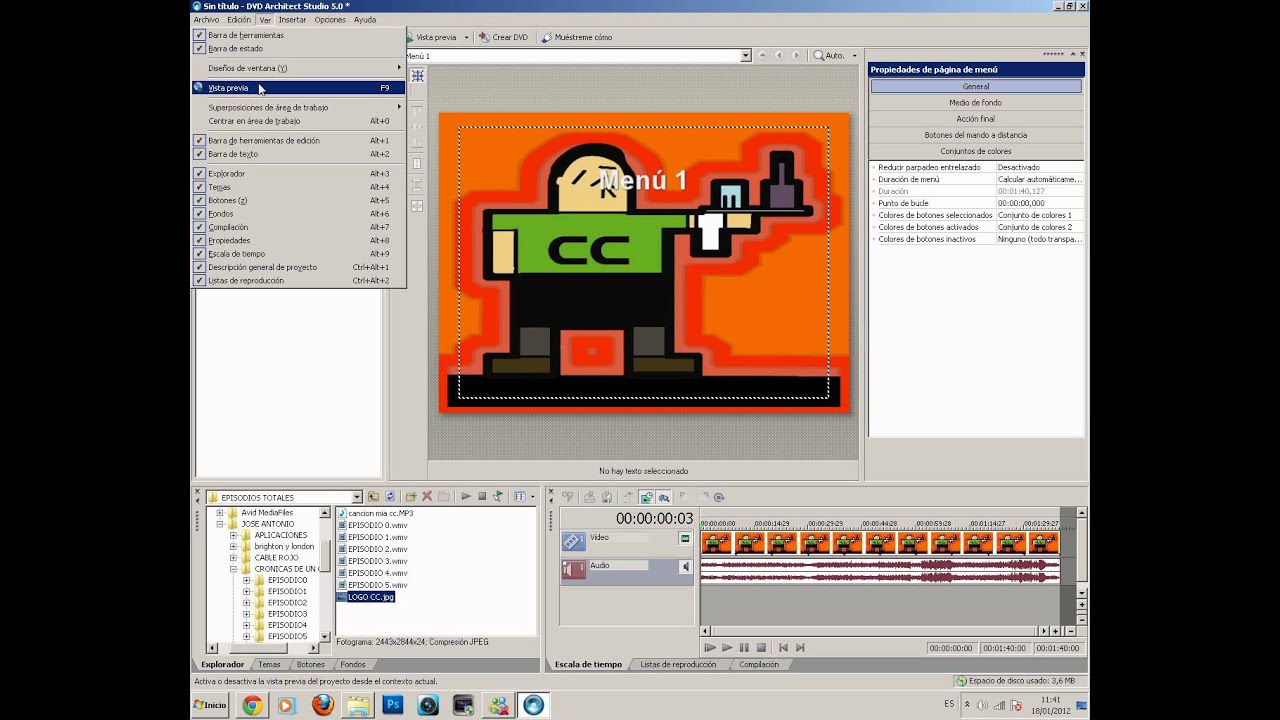The height and width of the screenshot is (720, 1280).
Task: Click the DVD Architect taskbar icon
Action: (x=533, y=706)
